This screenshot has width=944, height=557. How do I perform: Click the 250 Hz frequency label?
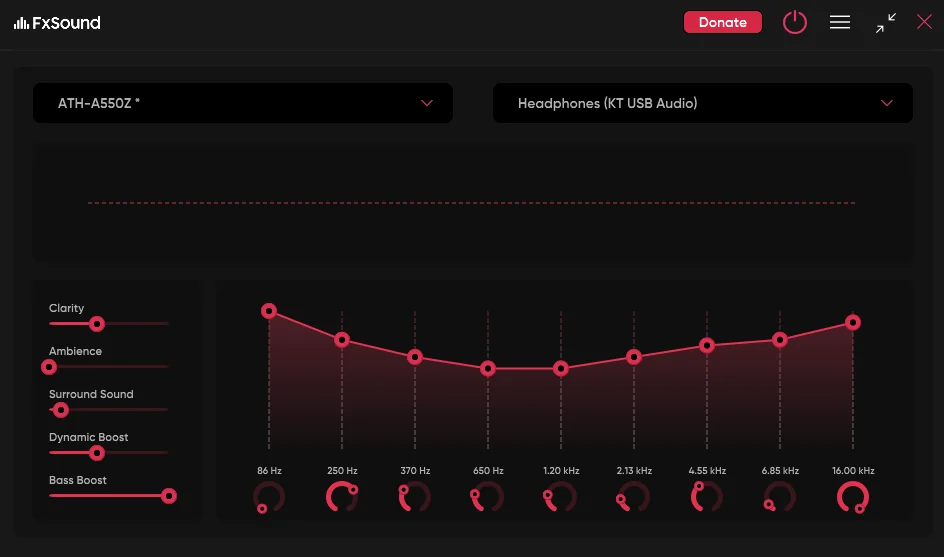coord(342,470)
